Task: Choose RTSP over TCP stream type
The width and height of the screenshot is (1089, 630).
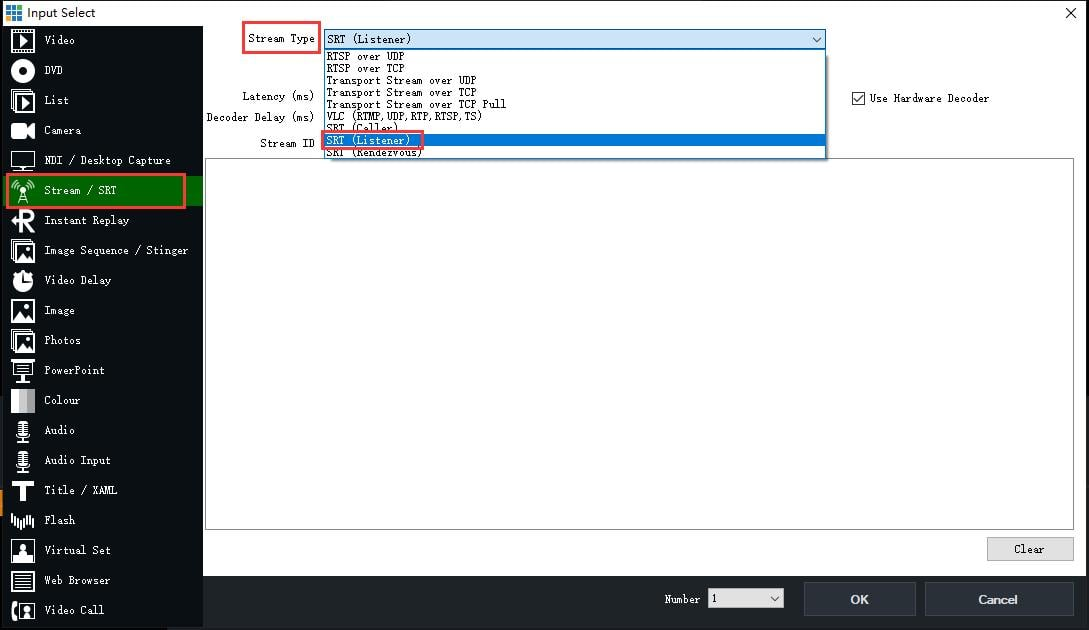Action: pos(366,68)
